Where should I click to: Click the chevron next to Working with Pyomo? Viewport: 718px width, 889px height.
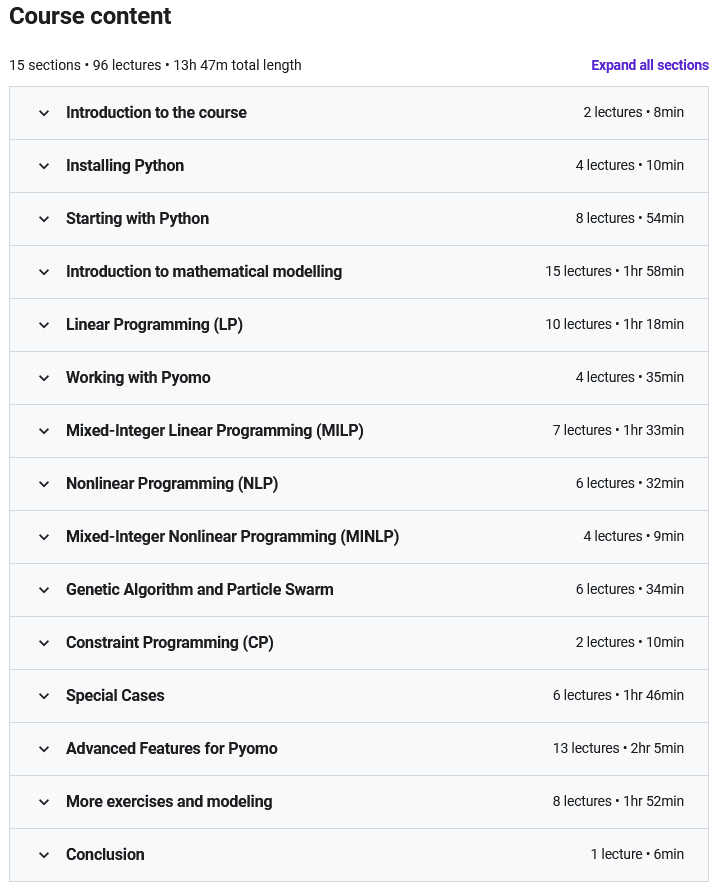(x=44, y=378)
